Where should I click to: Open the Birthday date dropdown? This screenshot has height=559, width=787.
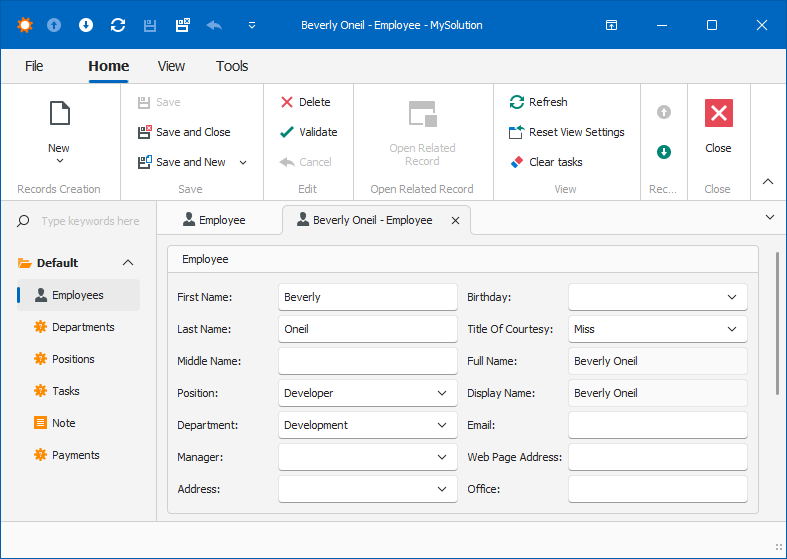pyautogui.click(x=732, y=297)
